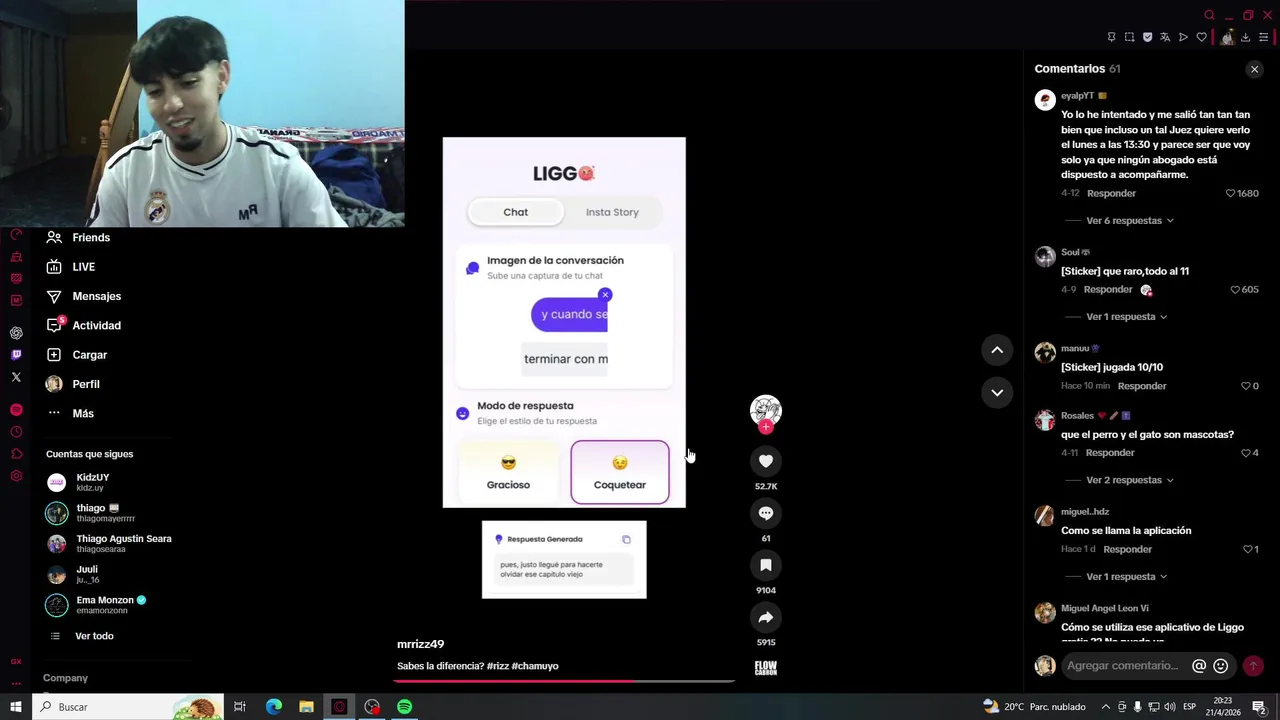The width and height of the screenshot is (1280, 720).
Task: Open history clock icon in sidebar
Action: point(16,432)
